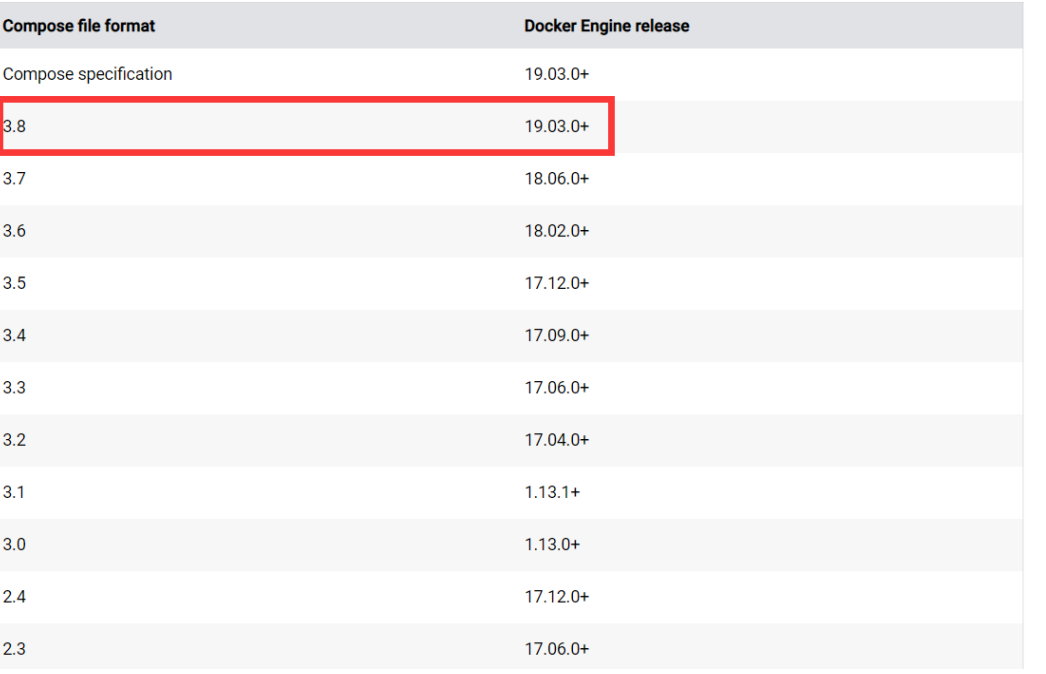The height and width of the screenshot is (674, 1046).
Task: Select the 17.06.0+ value in the 2.3 row
Action: [557, 649]
